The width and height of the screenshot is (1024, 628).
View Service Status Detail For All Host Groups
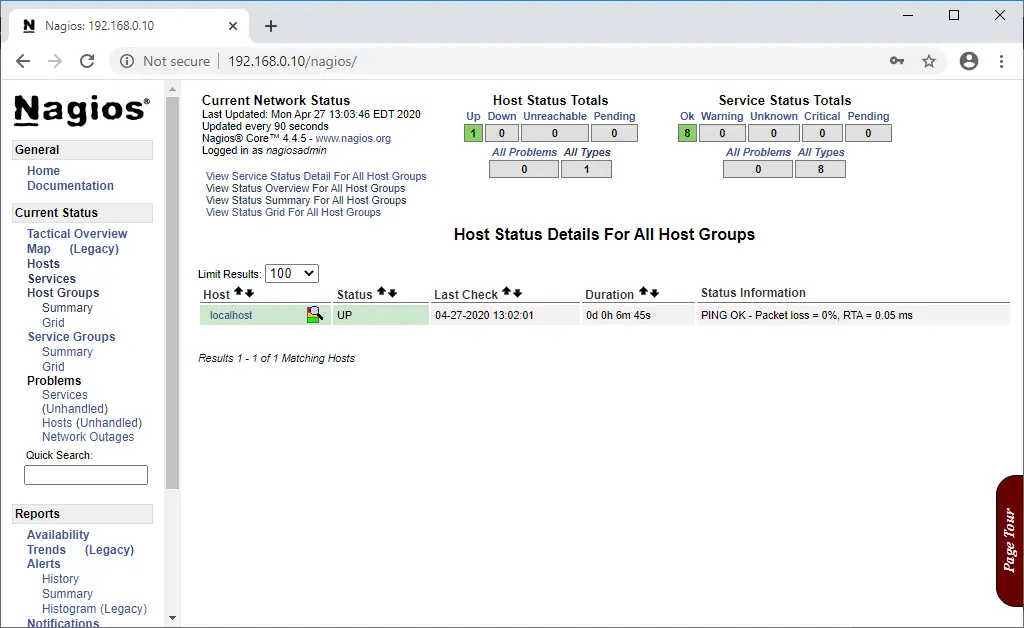point(316,176)
